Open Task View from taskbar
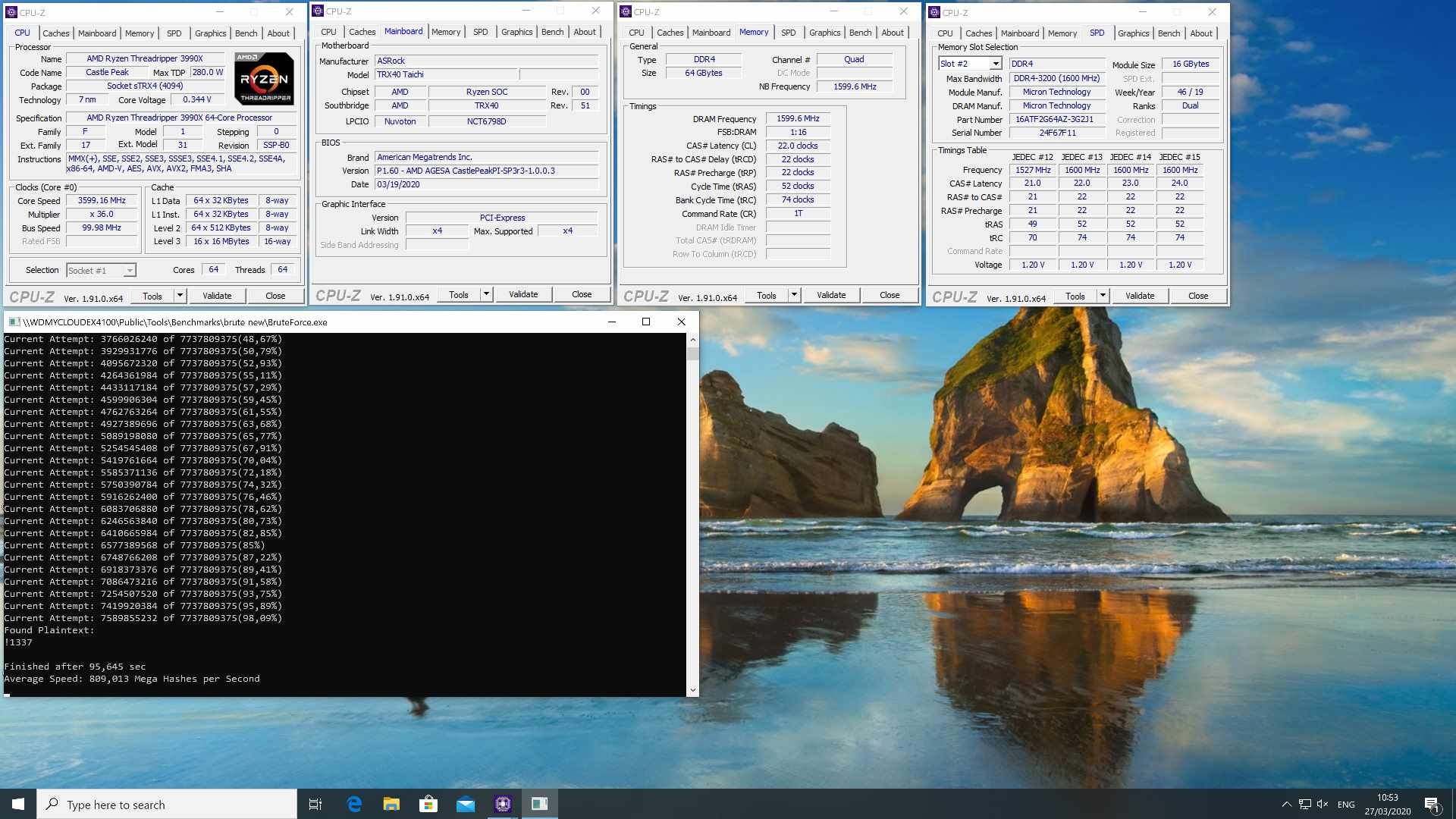Image resolution: width=1456 pixels, height=819 pixels. [315, 805]
